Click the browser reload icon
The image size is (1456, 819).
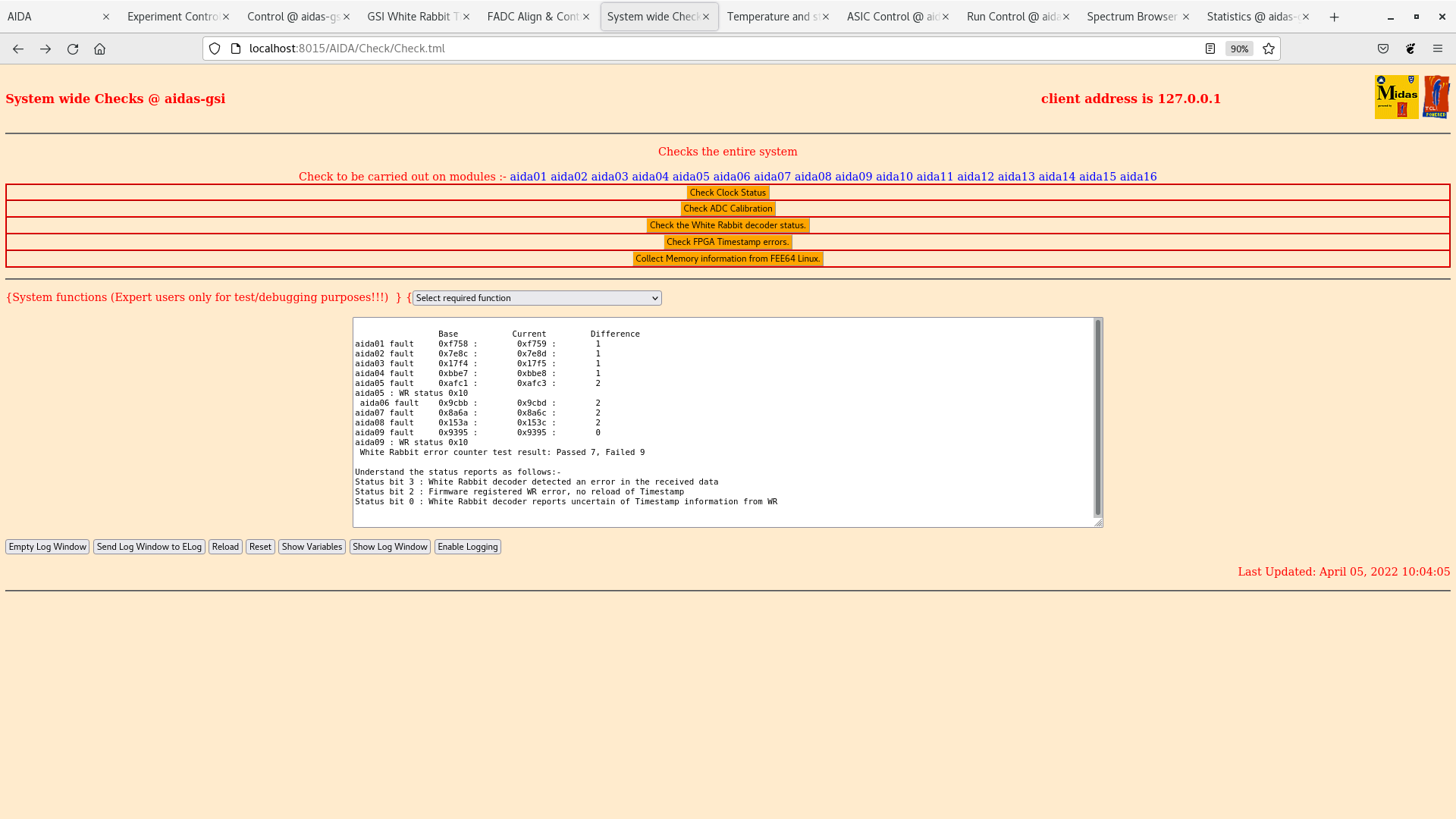tap(73, 49)
